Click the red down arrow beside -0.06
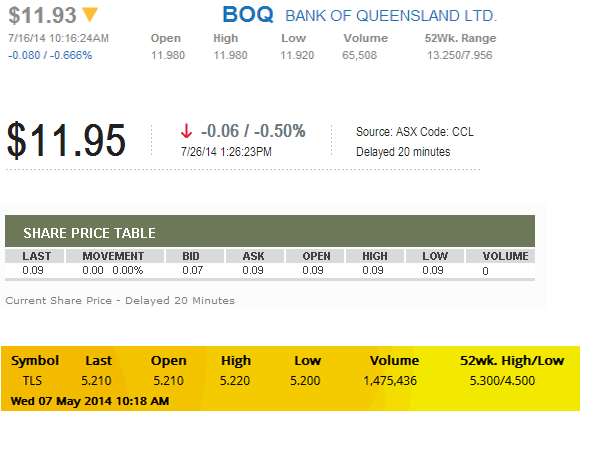This screenshot has width=600, height=450. coord(186,131)
